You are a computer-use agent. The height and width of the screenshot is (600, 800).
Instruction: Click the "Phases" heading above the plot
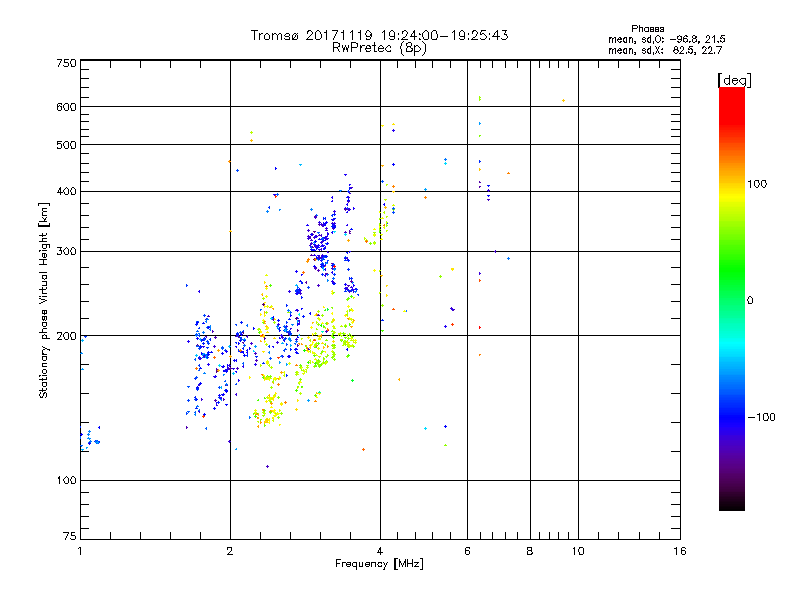pos(647,29)
